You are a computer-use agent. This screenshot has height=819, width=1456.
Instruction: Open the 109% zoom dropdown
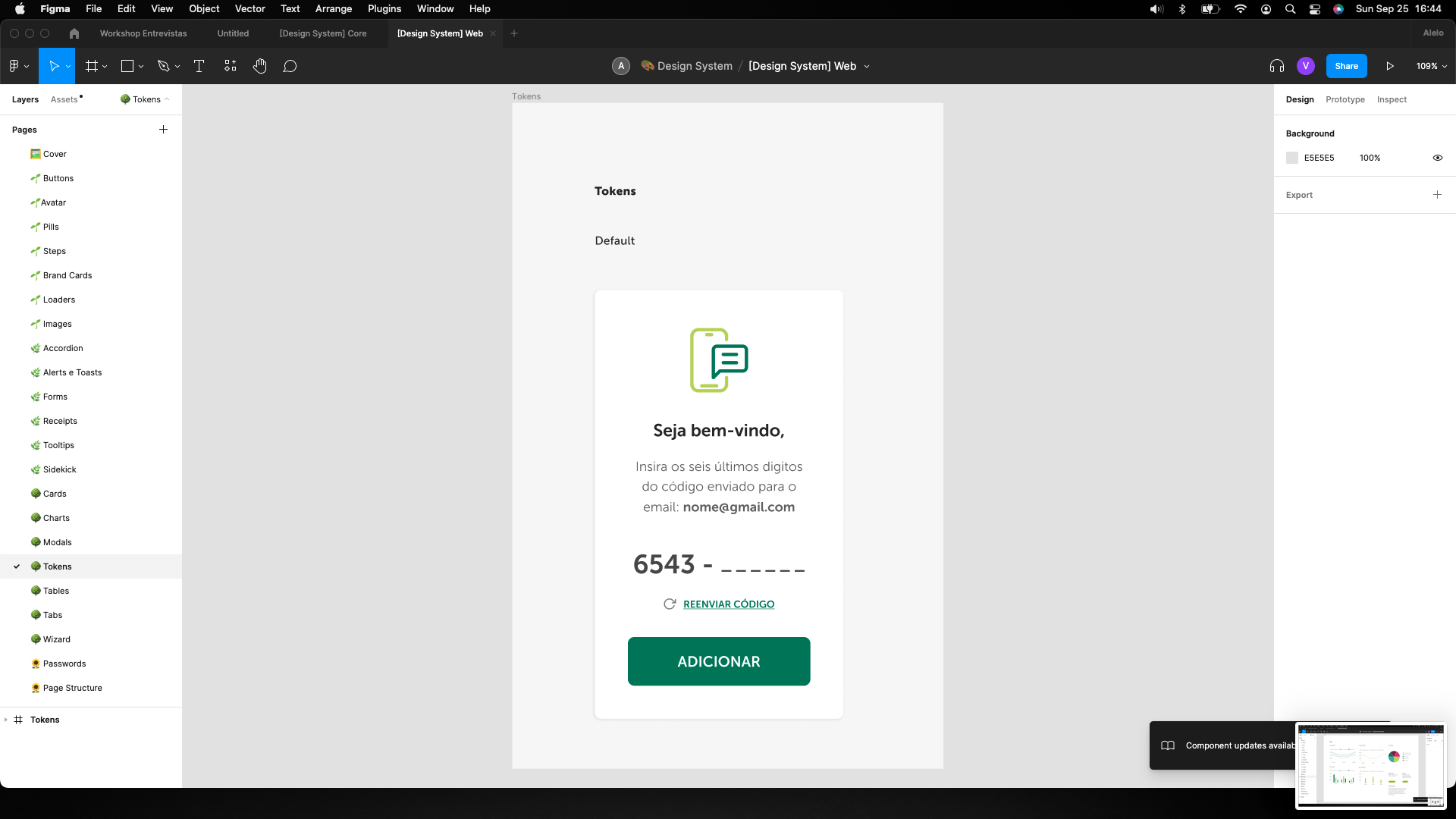point(1431,66)
